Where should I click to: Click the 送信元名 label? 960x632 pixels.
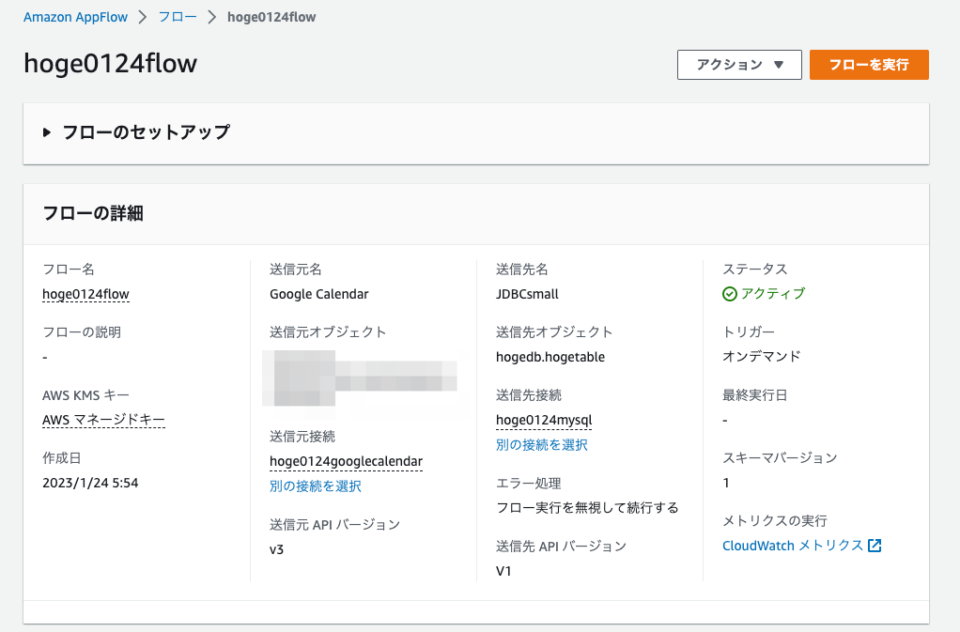click(x=296, y=269)
